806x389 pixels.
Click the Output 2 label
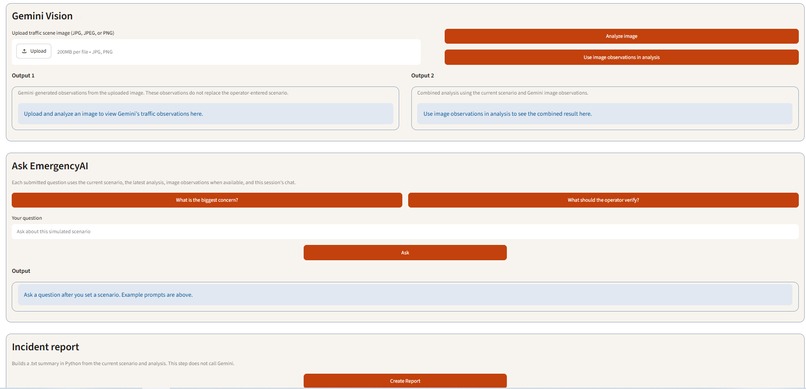[x=423, y=76]
